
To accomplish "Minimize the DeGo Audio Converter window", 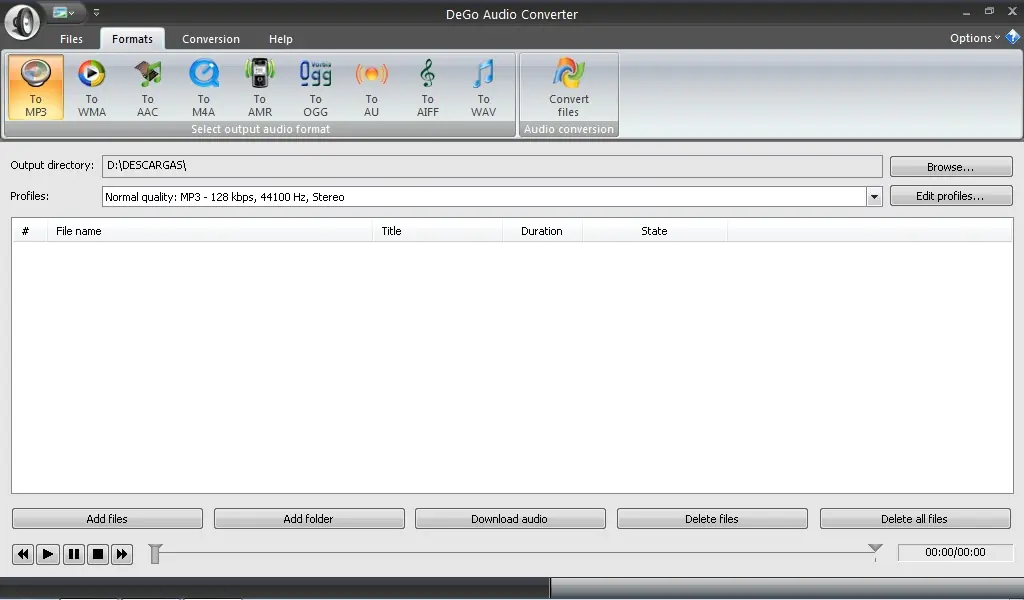I will point(966,12).
